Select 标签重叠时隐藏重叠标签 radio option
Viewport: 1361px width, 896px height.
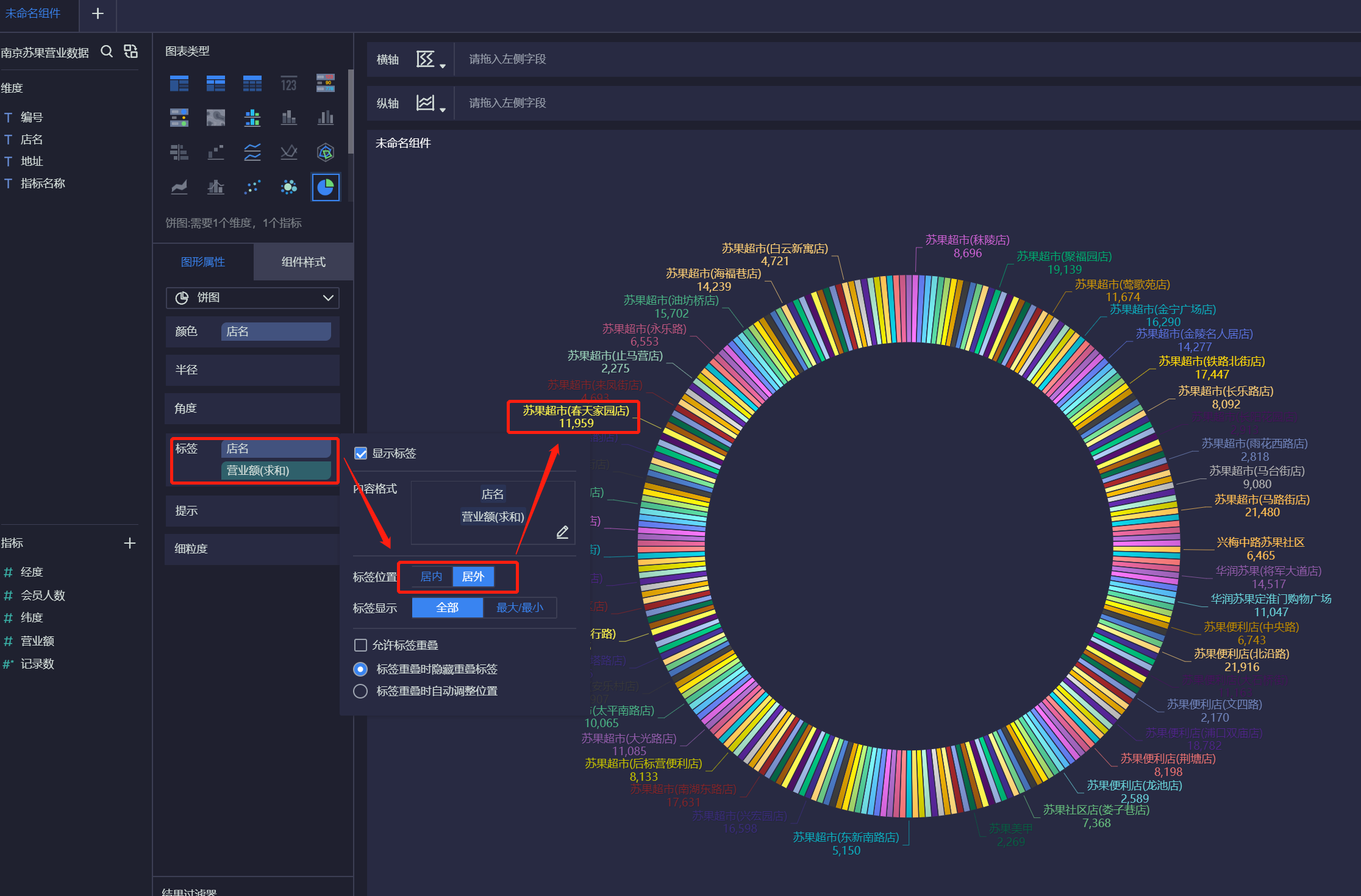pyautogui.click(x=360, y=669)
